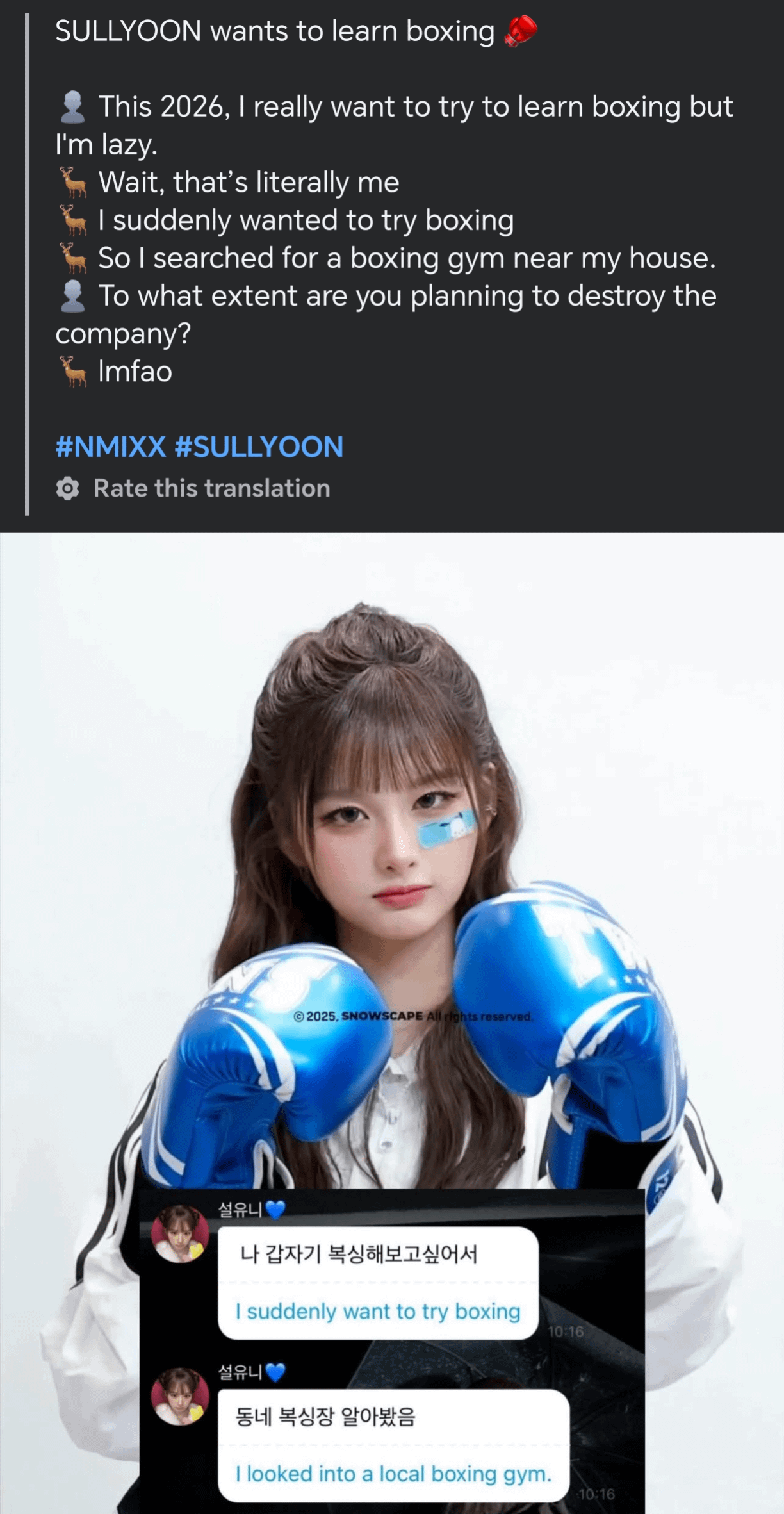Select the "I suddenly want to try boxing" bubble
The image size is (784, 1514).
378,1283
